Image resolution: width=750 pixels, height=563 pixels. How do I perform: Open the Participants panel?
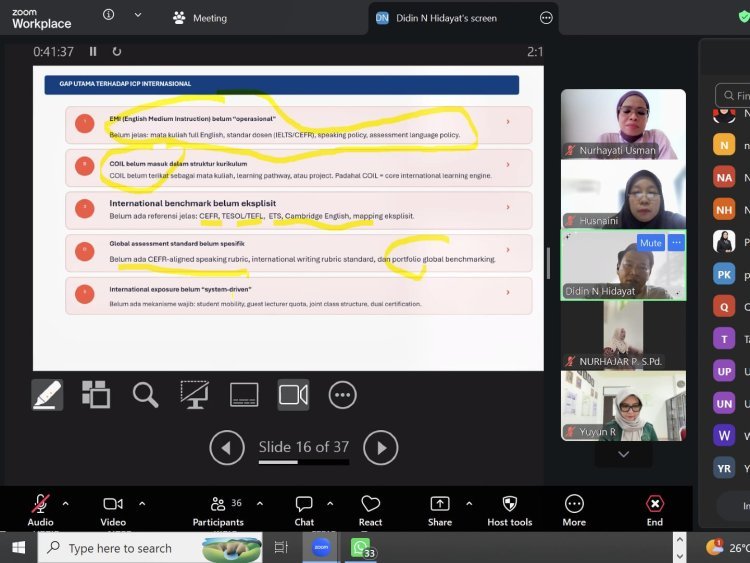click(218, 510)
